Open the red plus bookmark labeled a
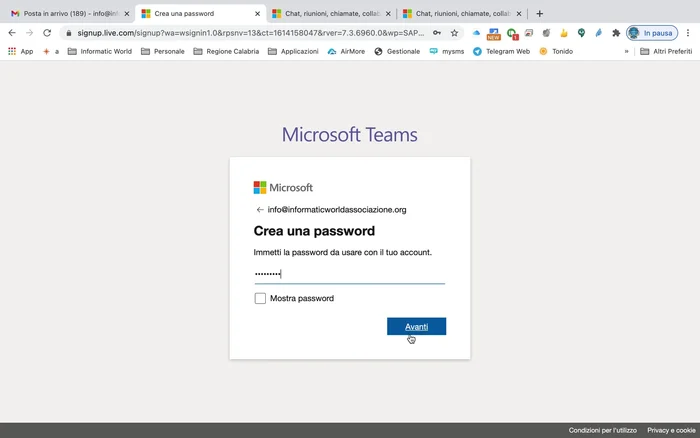 [x=50, y=51]
